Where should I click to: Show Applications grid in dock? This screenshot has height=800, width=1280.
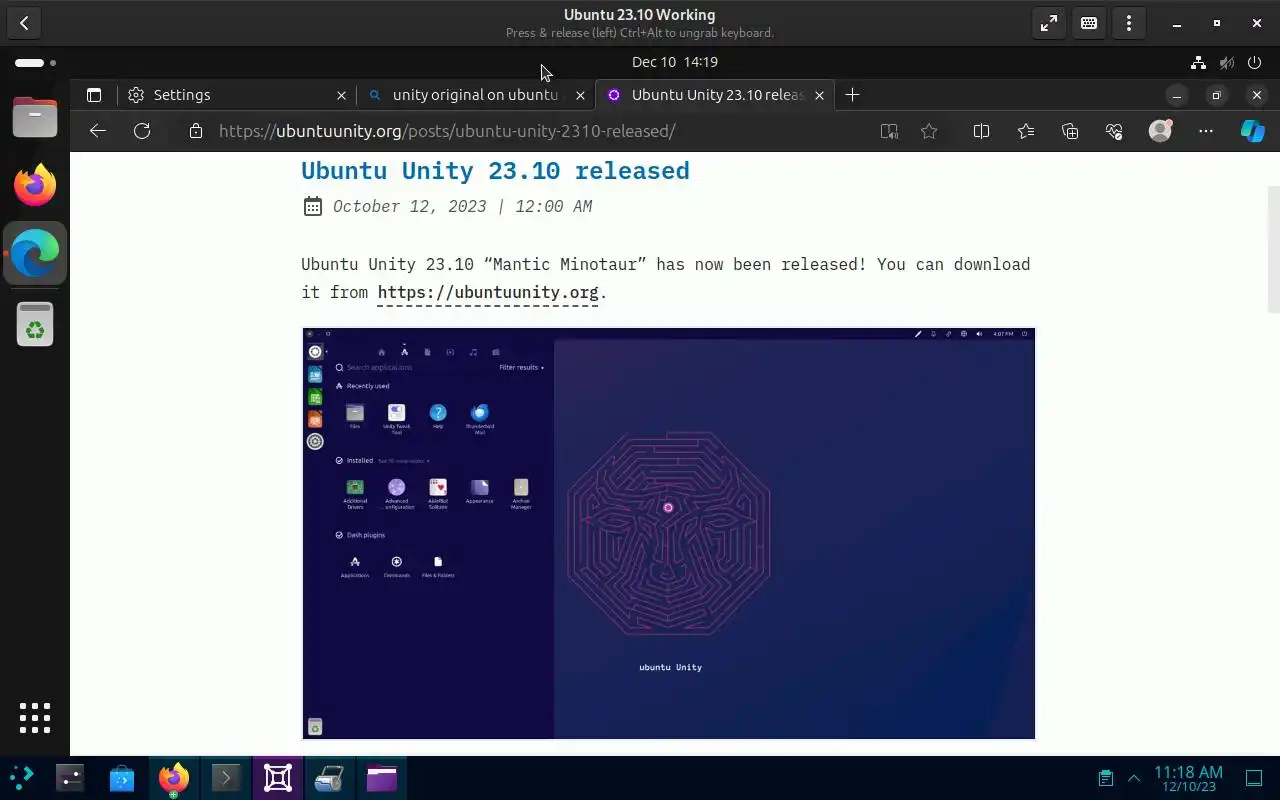pos(35,718)
